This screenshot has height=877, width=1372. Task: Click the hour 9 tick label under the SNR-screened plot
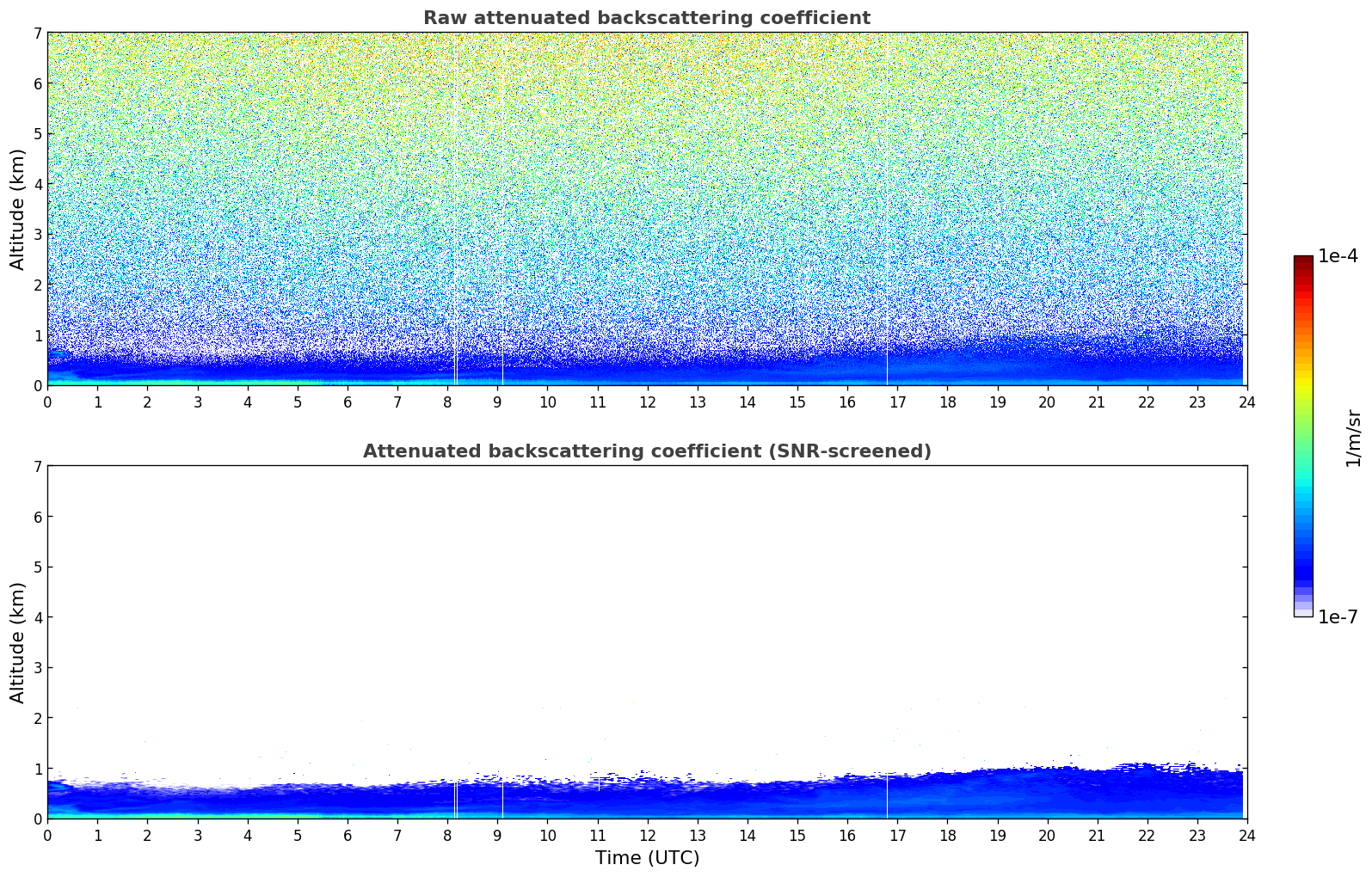pyautogui.click(x=497, y=835)
